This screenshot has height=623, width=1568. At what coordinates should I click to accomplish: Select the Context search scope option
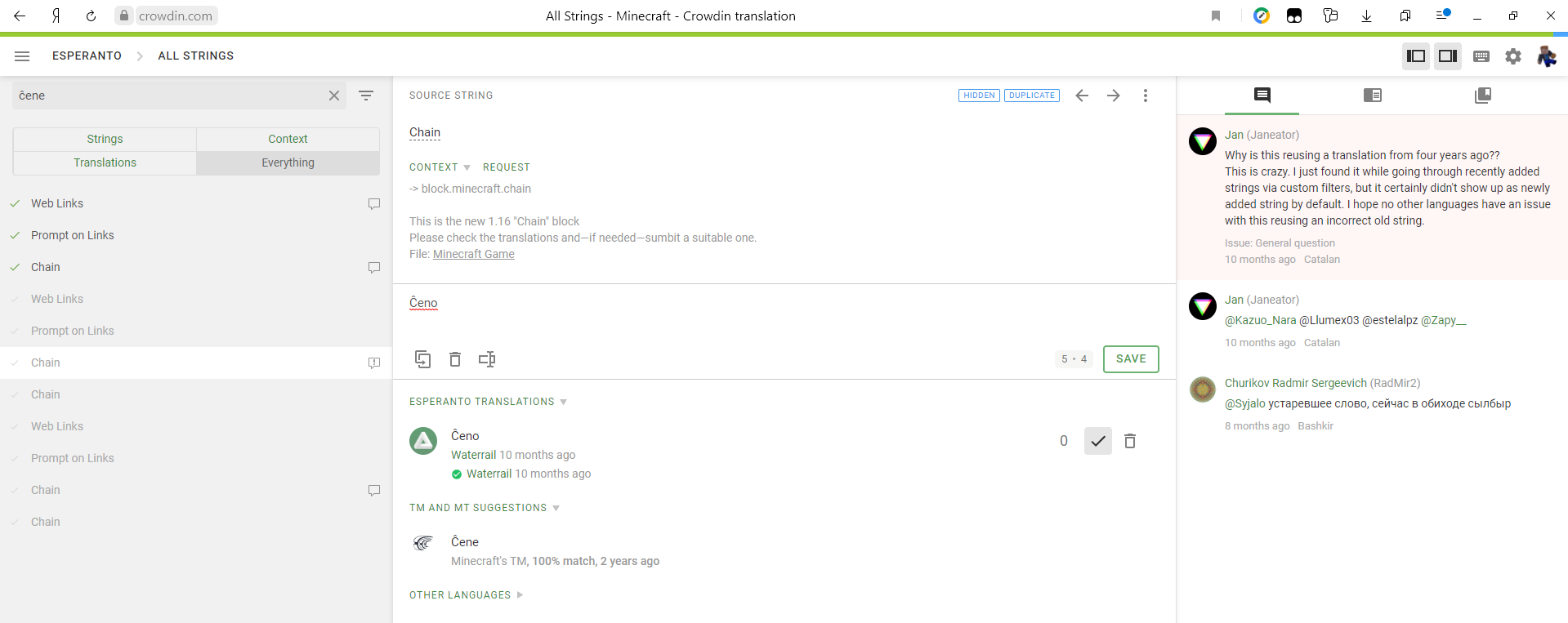tap(288, 139)
